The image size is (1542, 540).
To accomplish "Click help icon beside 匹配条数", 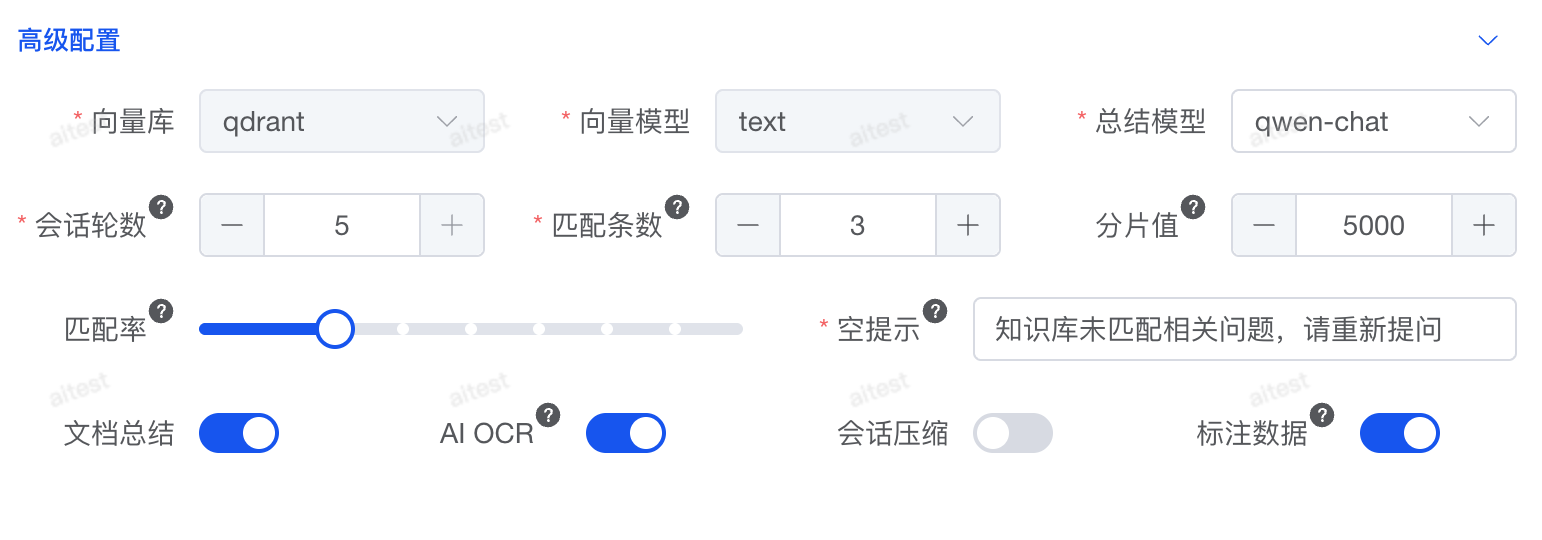I will (x=677, y=207).
